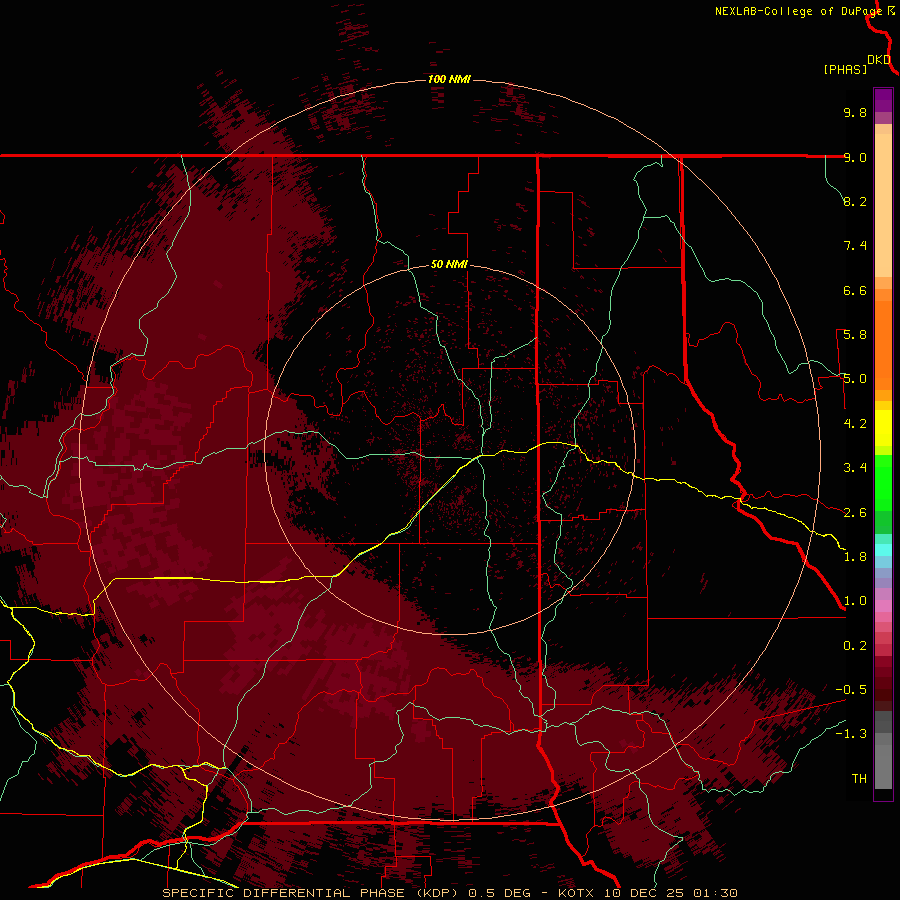Click the 2.6 color scale value
This screenshot has width=900, height=900.
tap(855, 513)
